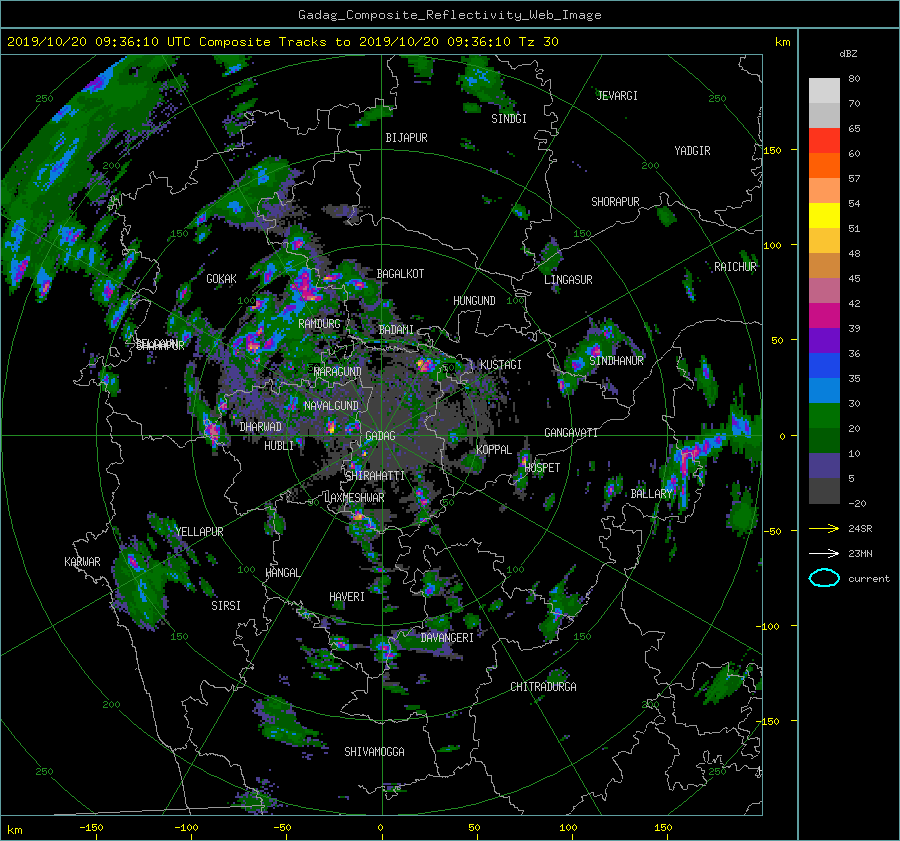Click the intense storm cell near Ramdurg
This screenshot has width=900, height=841.
[305, 289]
